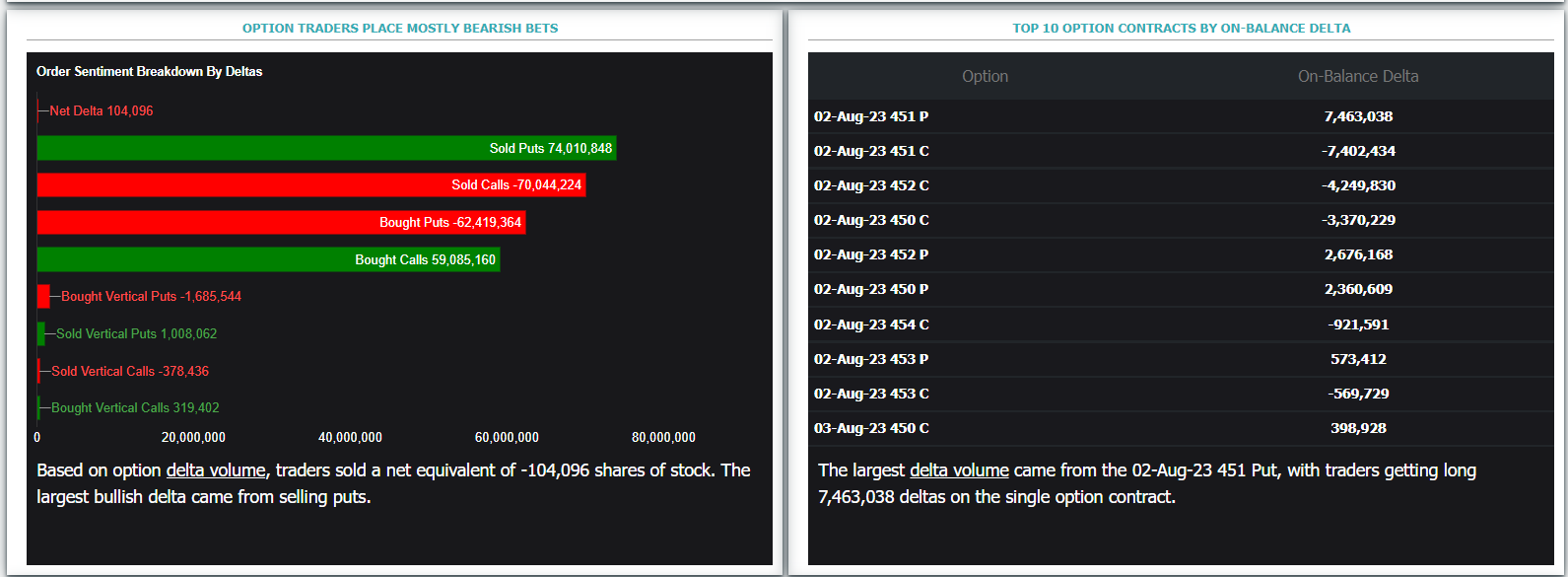Select the green Bought Calls bar
The image size is (1568, 577).
tap(268, 259)
